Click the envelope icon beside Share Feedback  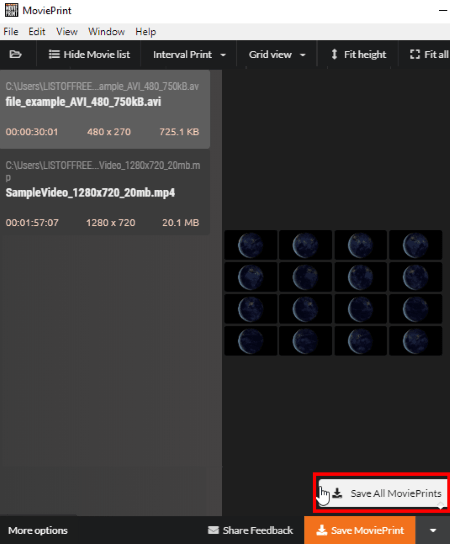click(x=213, y=530)
